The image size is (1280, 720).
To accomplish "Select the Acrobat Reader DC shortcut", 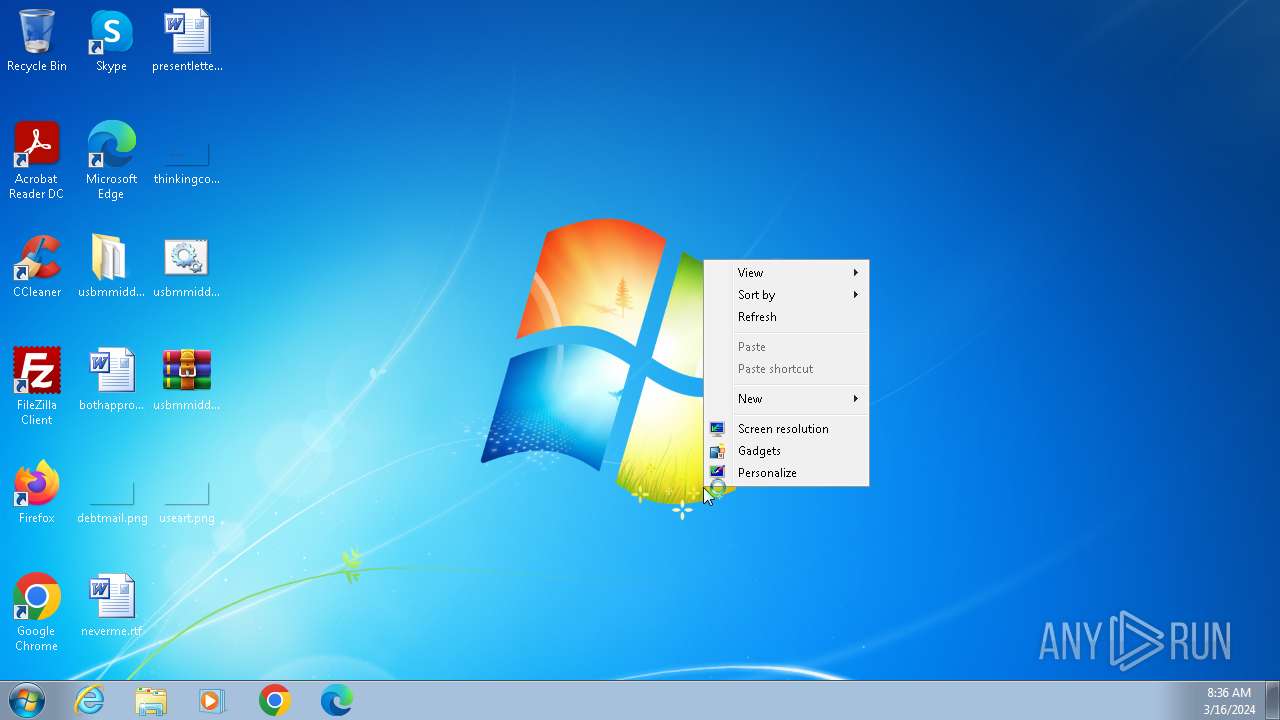I will pyautogui.click(x=37, y=161).
